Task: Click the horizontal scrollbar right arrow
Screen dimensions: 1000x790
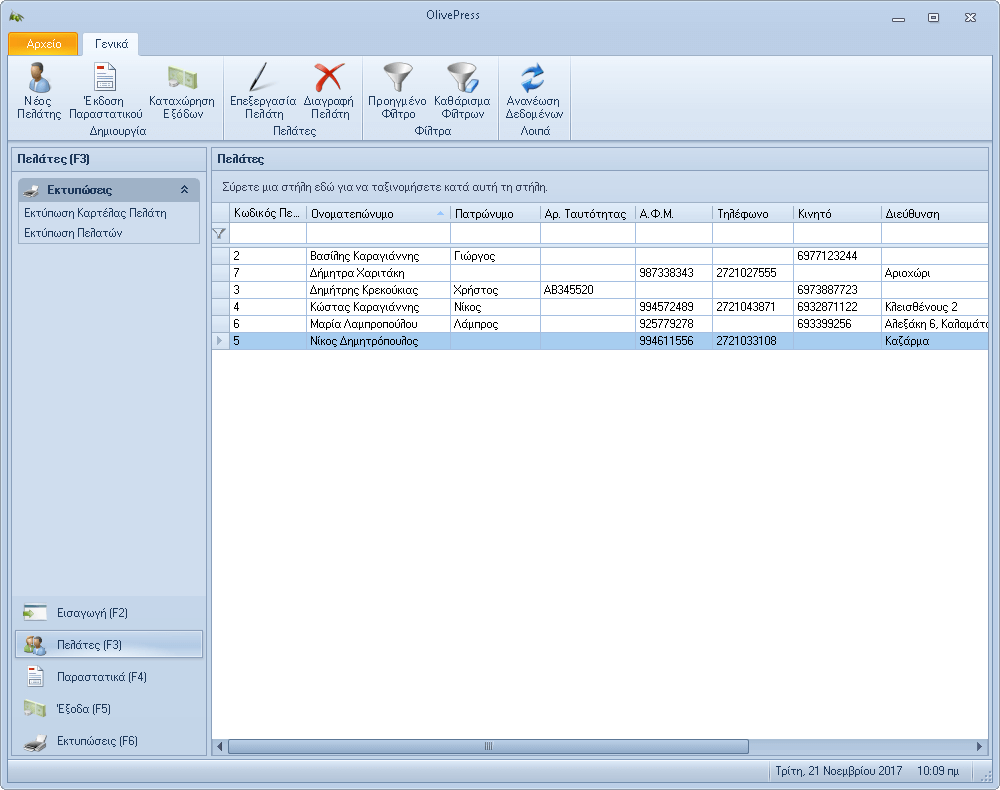Action: (x=981, y=746)
